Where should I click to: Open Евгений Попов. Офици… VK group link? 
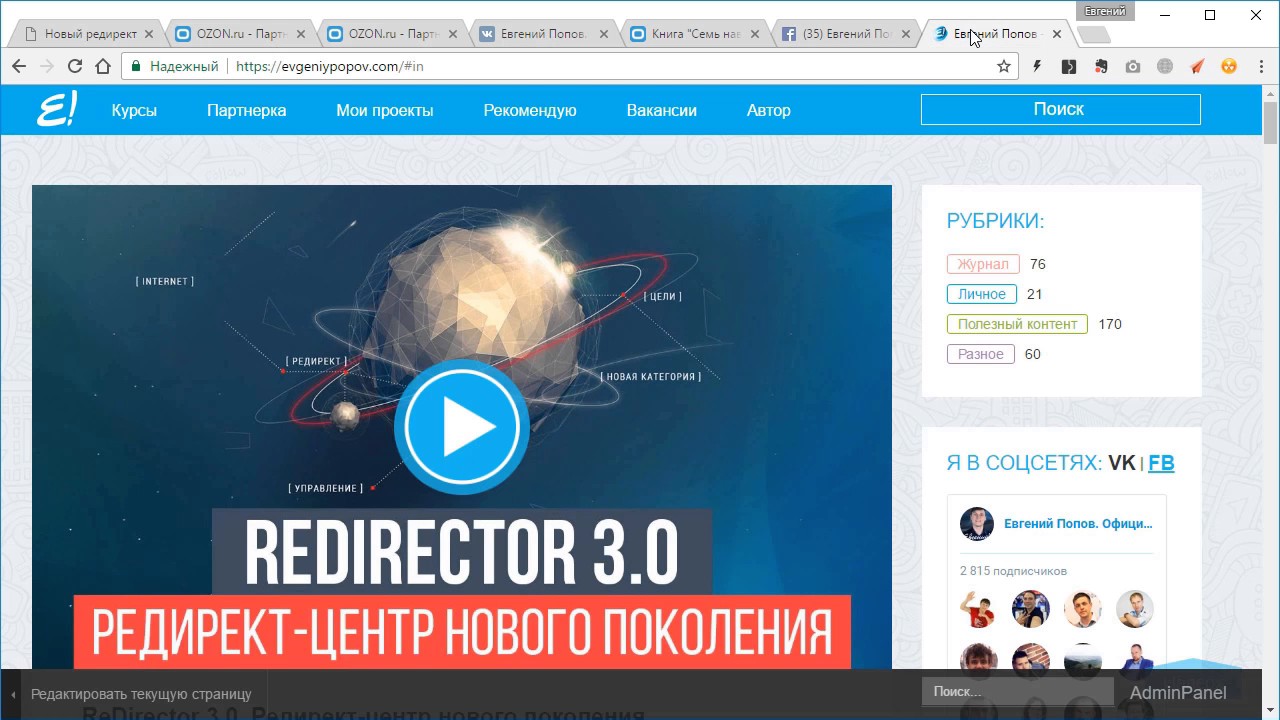(1078, 523)
